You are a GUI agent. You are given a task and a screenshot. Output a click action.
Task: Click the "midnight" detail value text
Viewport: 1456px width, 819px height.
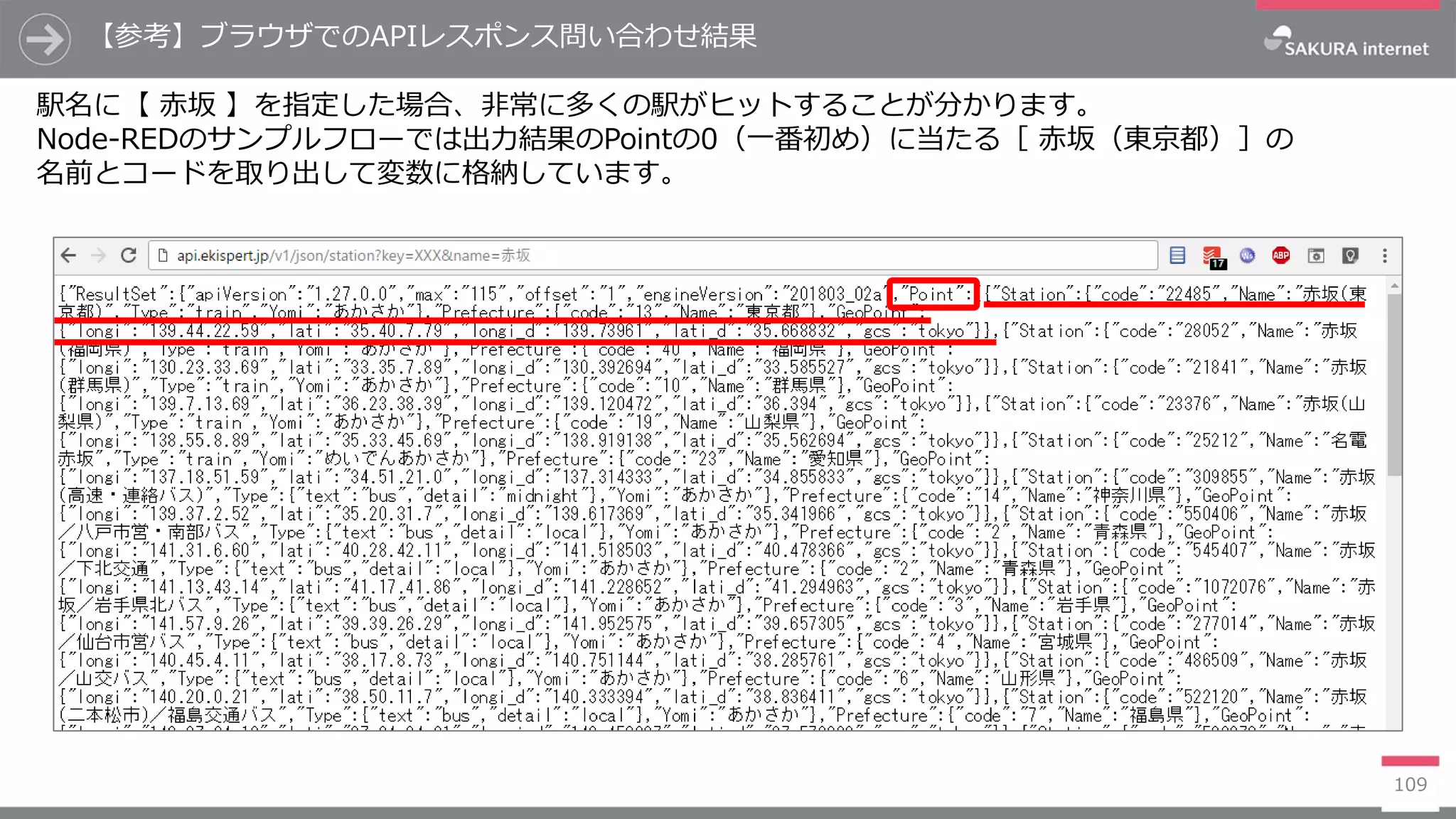click(x=542, y=496)
